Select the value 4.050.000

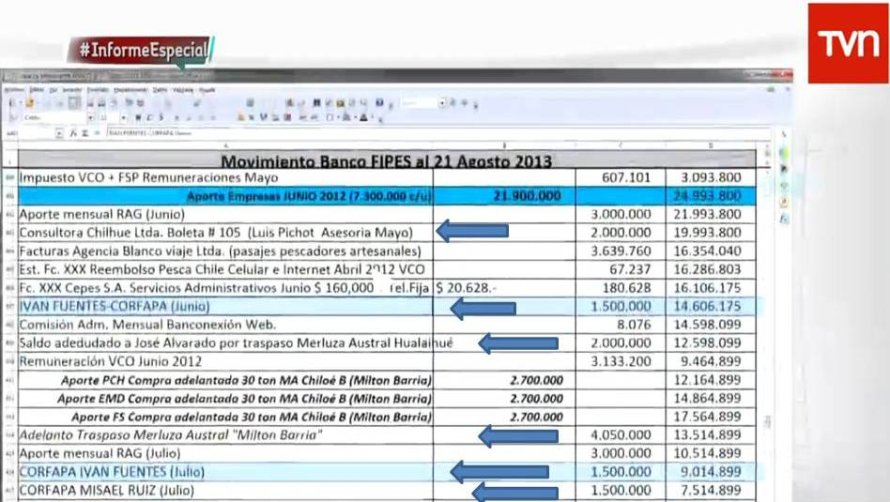click(620, 435)
